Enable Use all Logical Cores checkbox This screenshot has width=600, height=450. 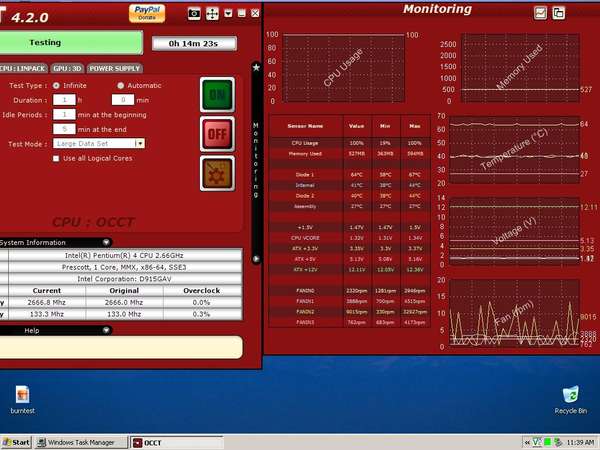(56, 158)
